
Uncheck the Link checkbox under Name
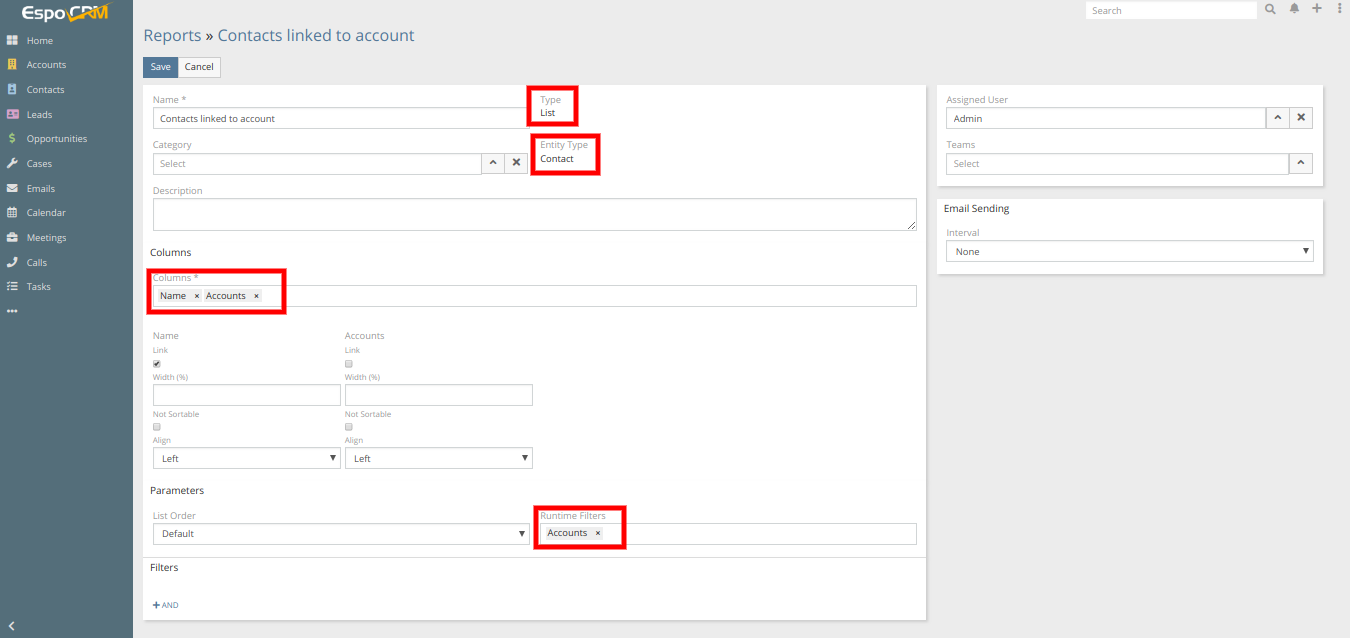click(157, 364)
